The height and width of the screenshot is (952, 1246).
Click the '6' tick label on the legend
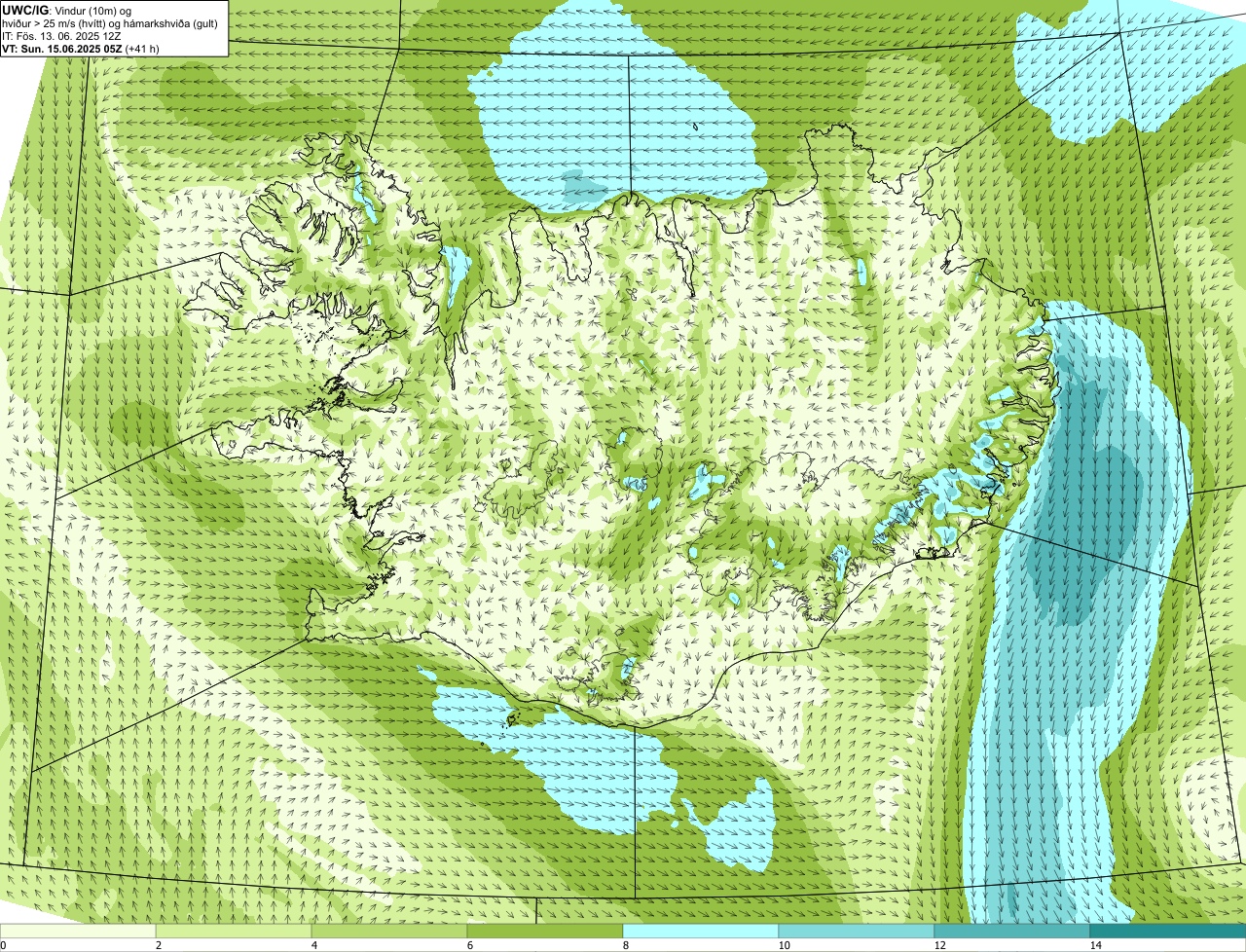(x=469, y=945)
